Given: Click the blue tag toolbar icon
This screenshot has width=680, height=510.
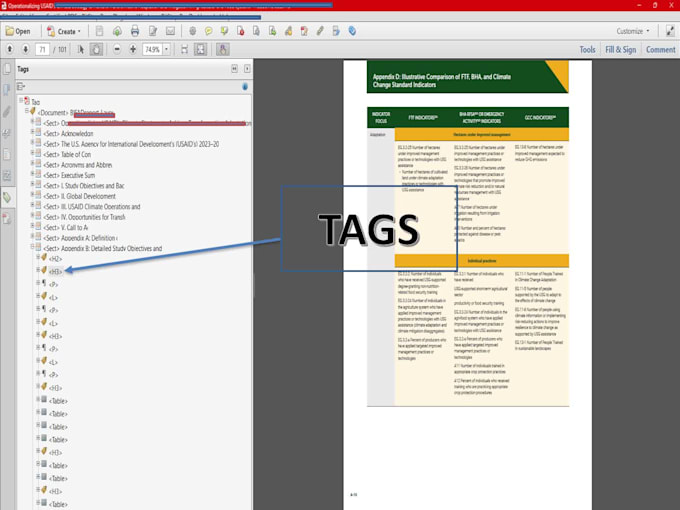Looking at the screenshot, I should point(352,31).
